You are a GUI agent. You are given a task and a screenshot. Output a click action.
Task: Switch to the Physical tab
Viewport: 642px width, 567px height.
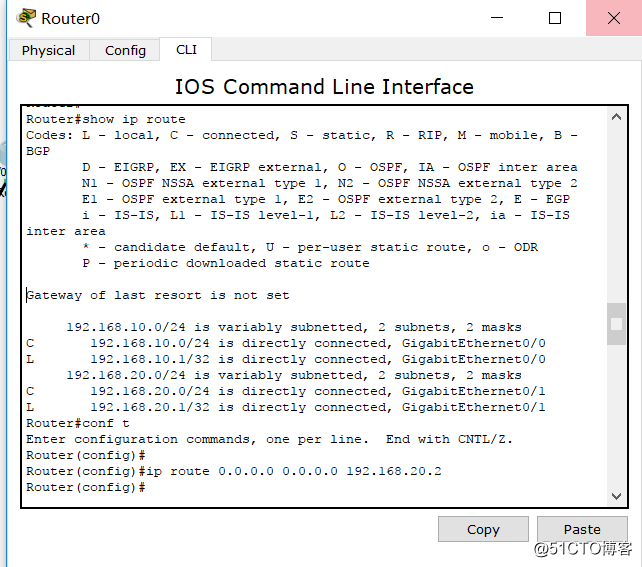coord(49,50)
